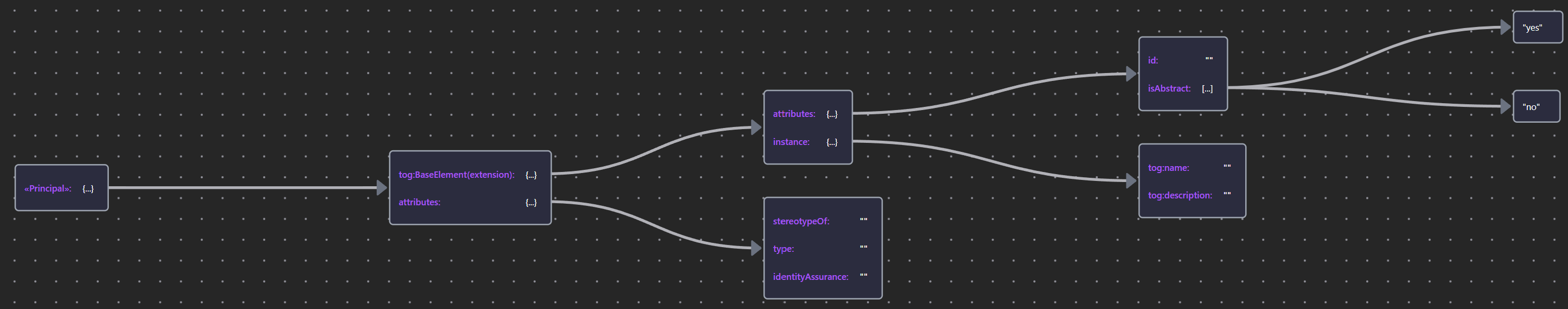Click the attributes key above instance
Screen dimensions: 1568x309
pyautogui.click(x=794, y=114)
